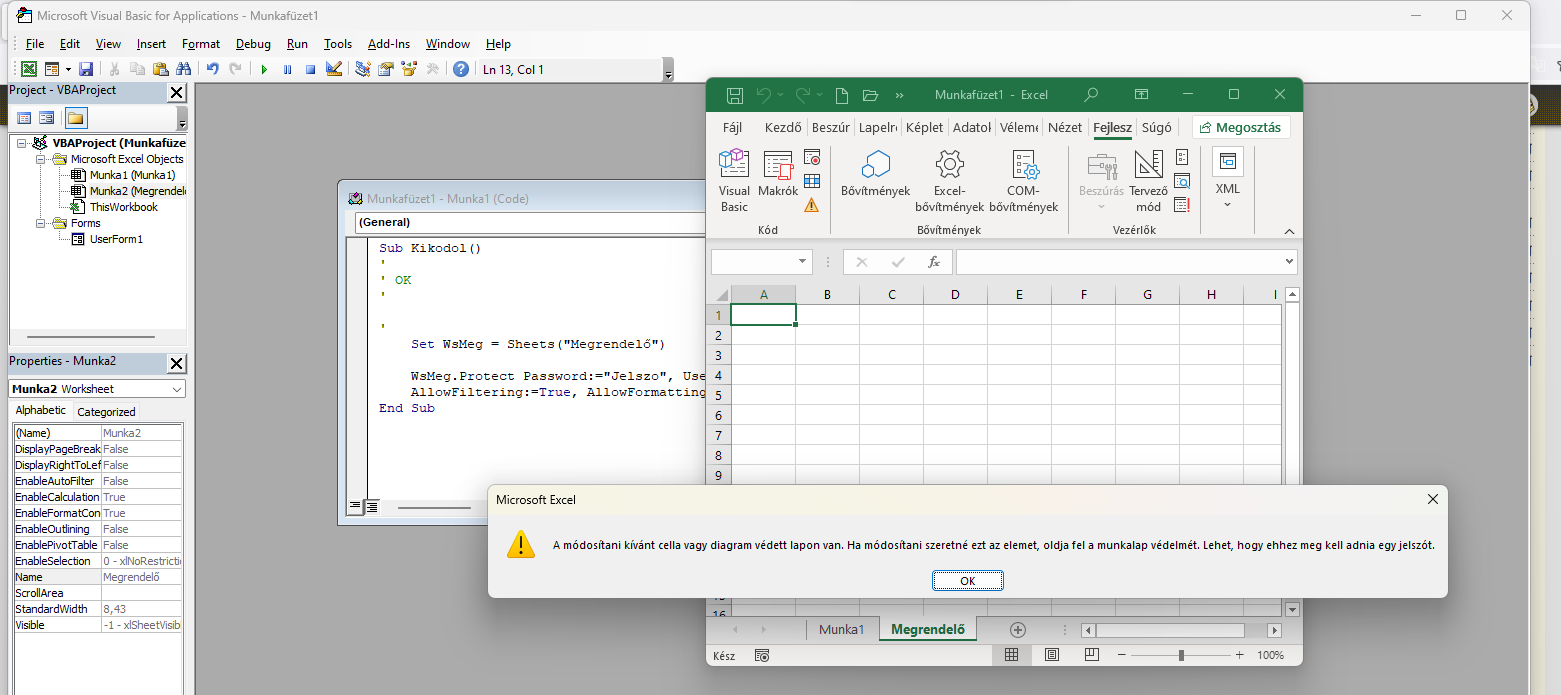Viewport: 1561px width, 695px height.
Task: Toggle Tervező mód in Vezérlők group
Action: coord(1148,181)
